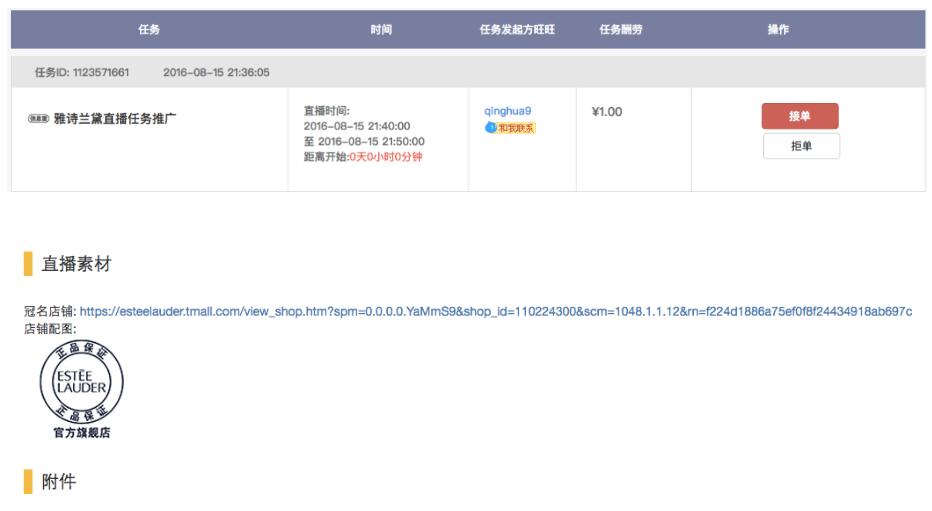Click the 时间 column header
The image size is (932, 511).
(381, 30)
